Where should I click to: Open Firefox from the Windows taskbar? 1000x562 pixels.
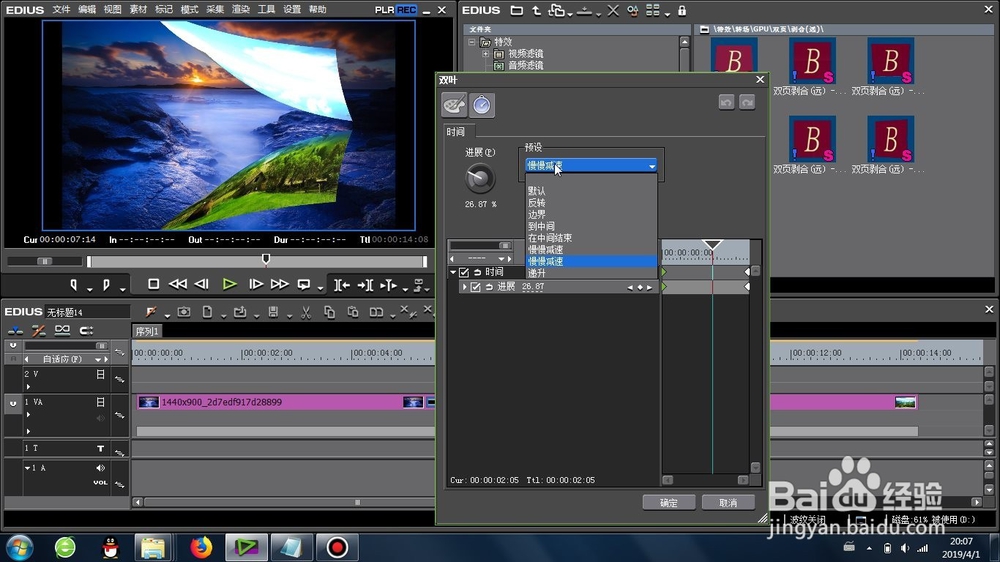201,547
